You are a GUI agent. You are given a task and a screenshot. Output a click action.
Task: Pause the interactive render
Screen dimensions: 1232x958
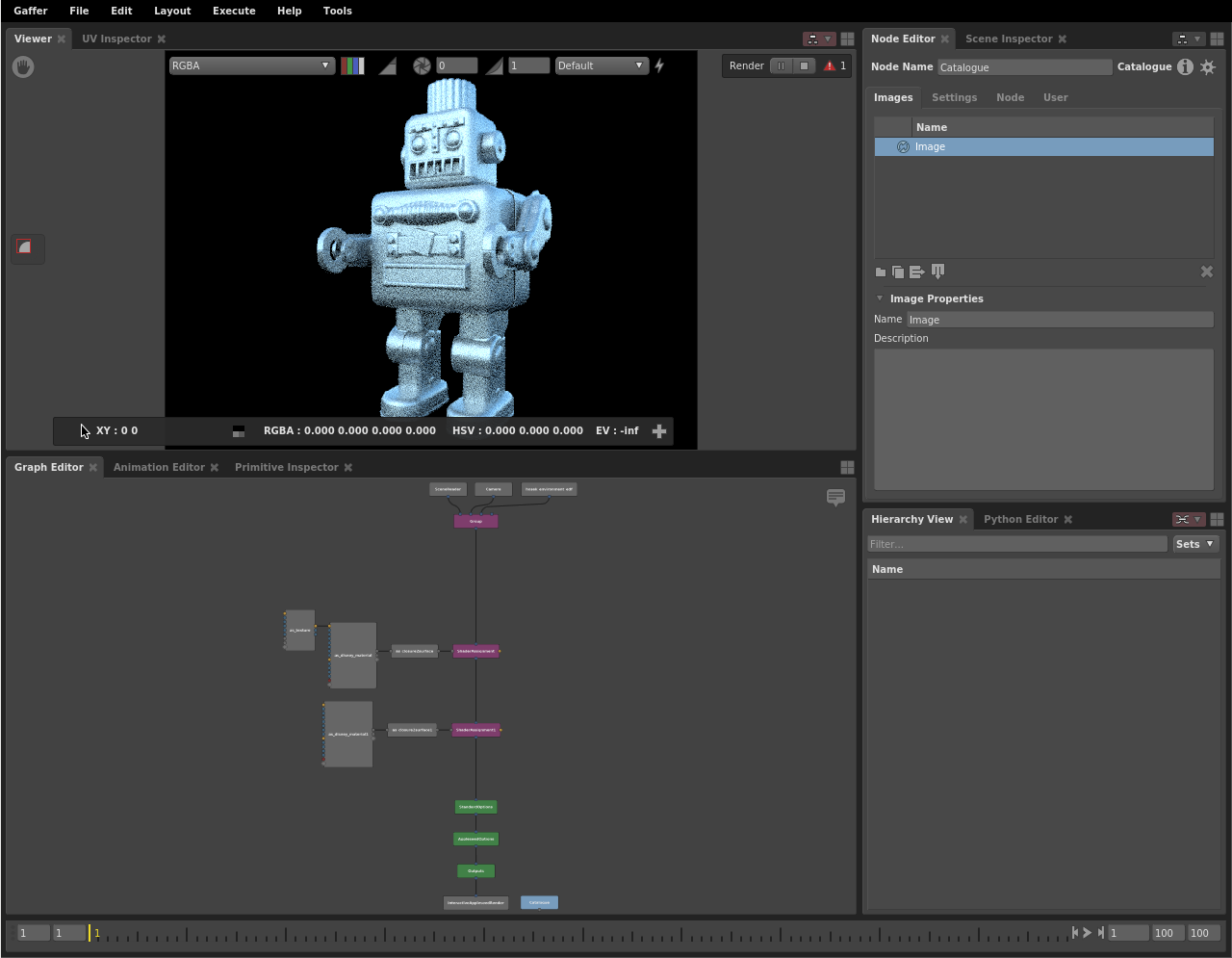(x=782, y=65)
